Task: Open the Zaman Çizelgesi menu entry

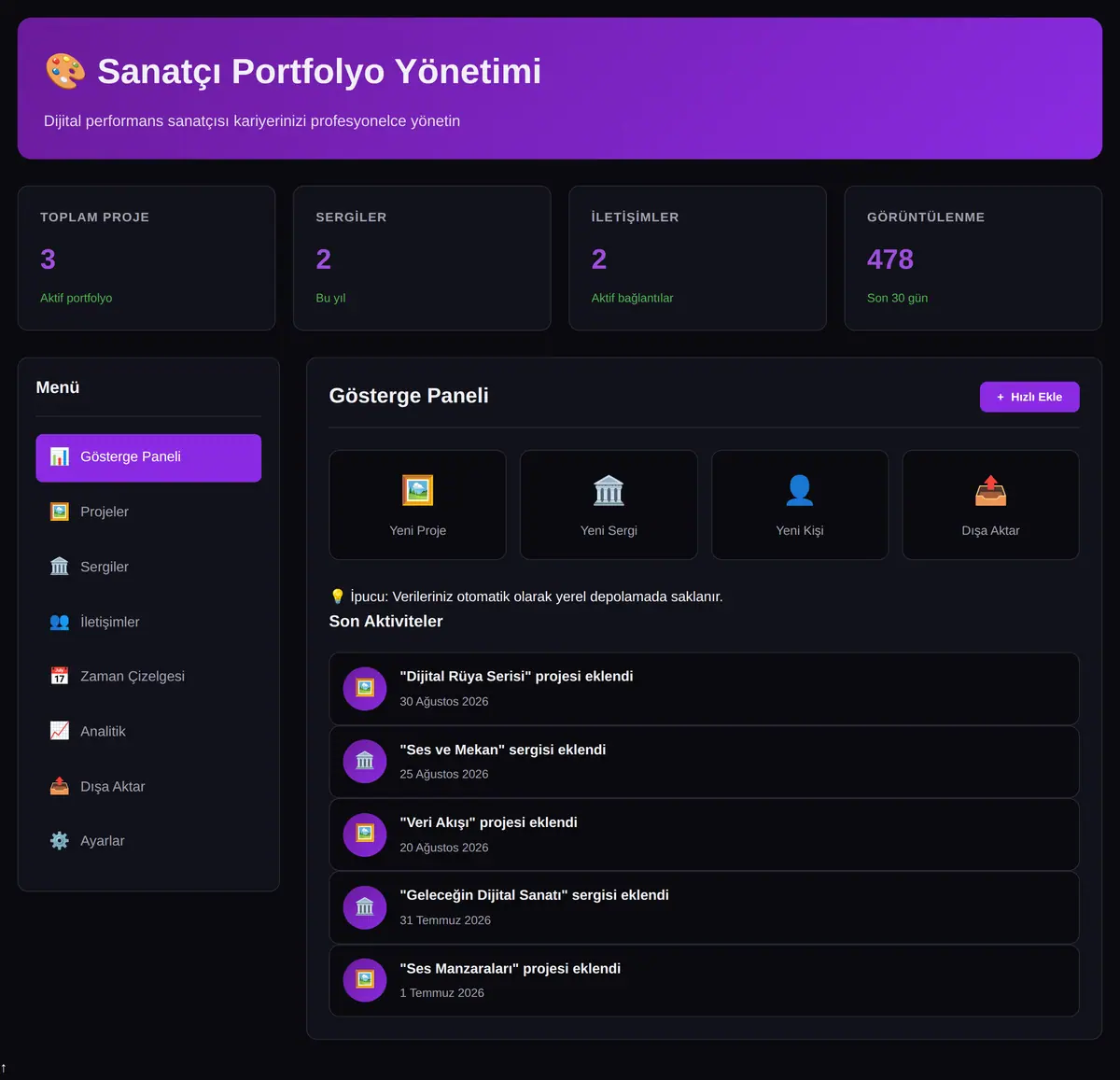Action: pos(148,676)
